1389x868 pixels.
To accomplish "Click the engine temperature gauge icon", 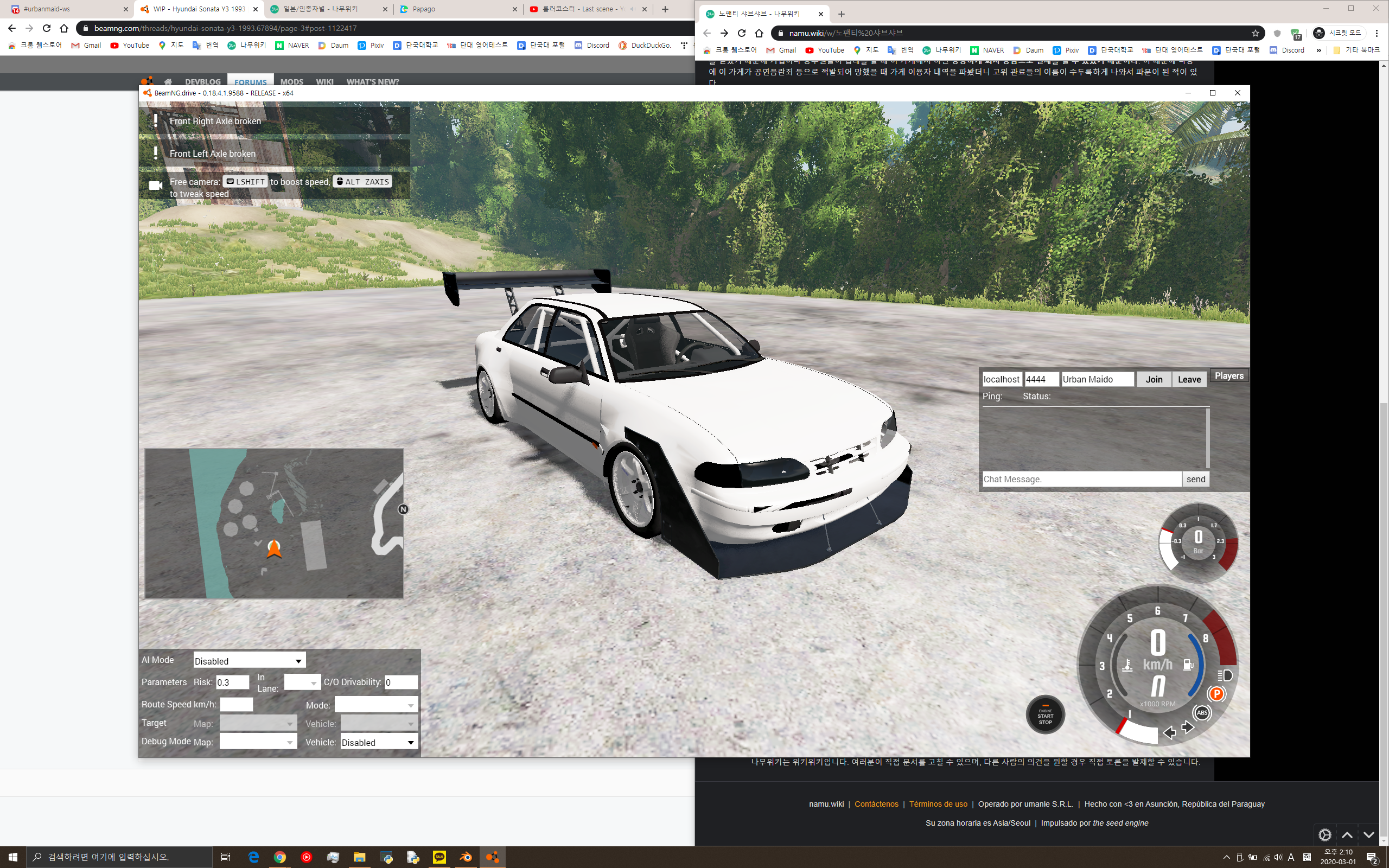I will coord(1127,665).
